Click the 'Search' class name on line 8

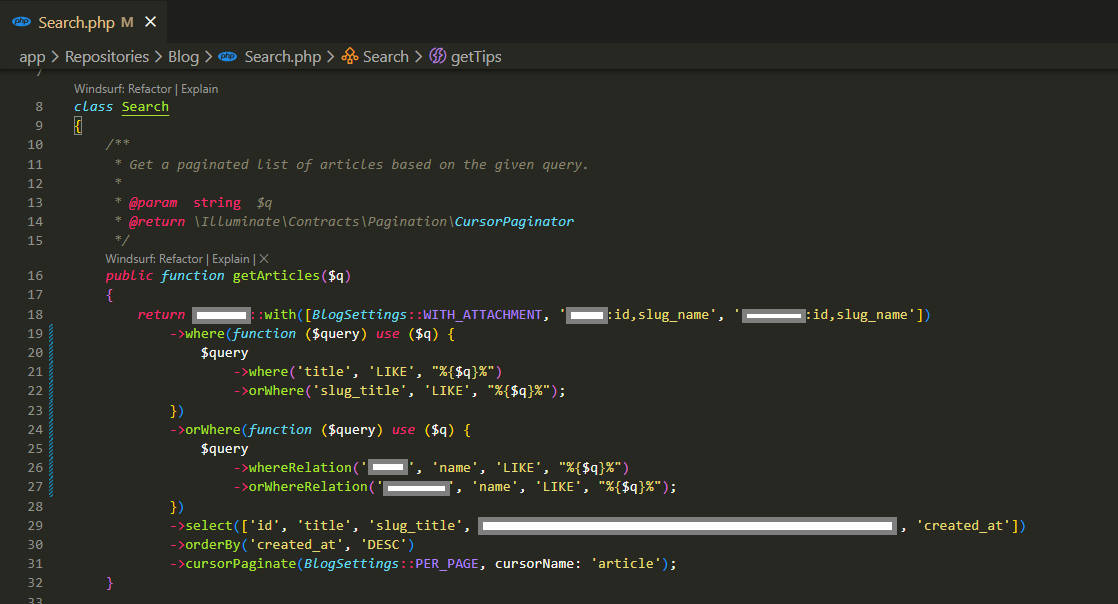145,107
